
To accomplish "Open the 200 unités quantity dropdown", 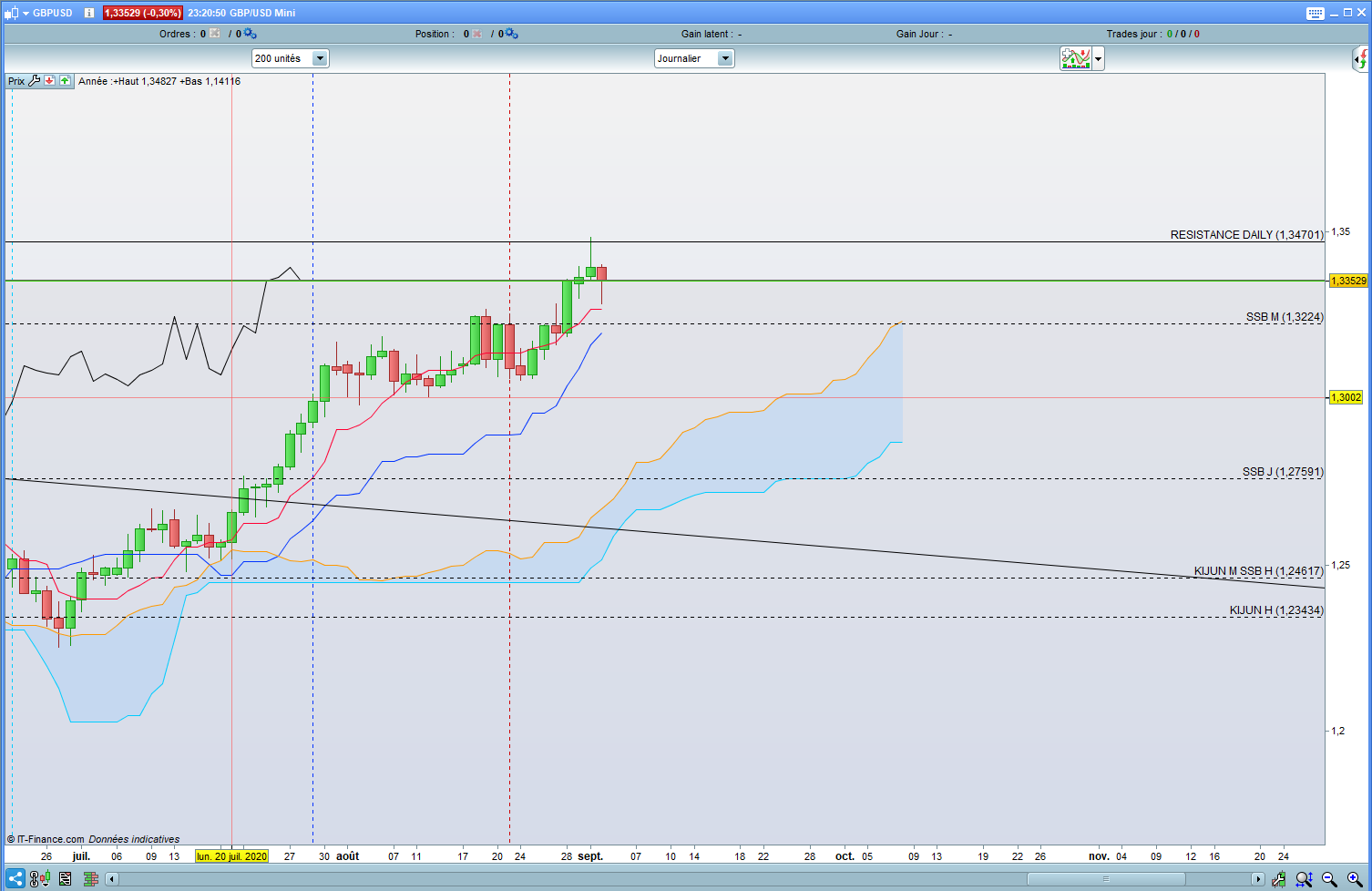I will coord(290,58).
